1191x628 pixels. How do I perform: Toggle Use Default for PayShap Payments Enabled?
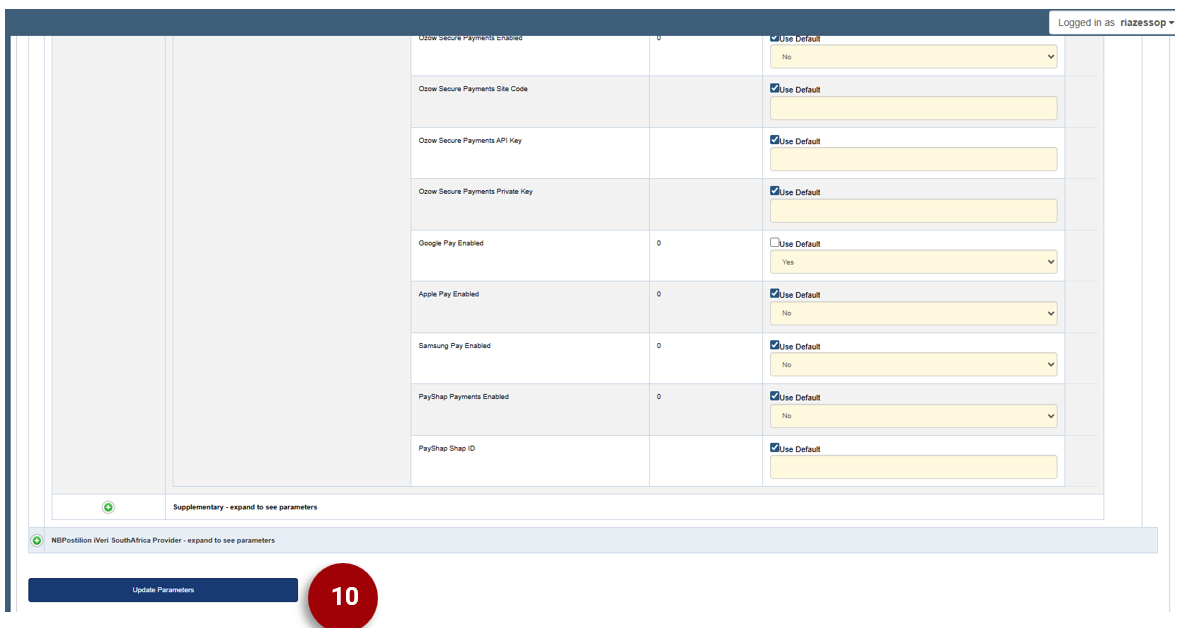(x=775, y=396)
